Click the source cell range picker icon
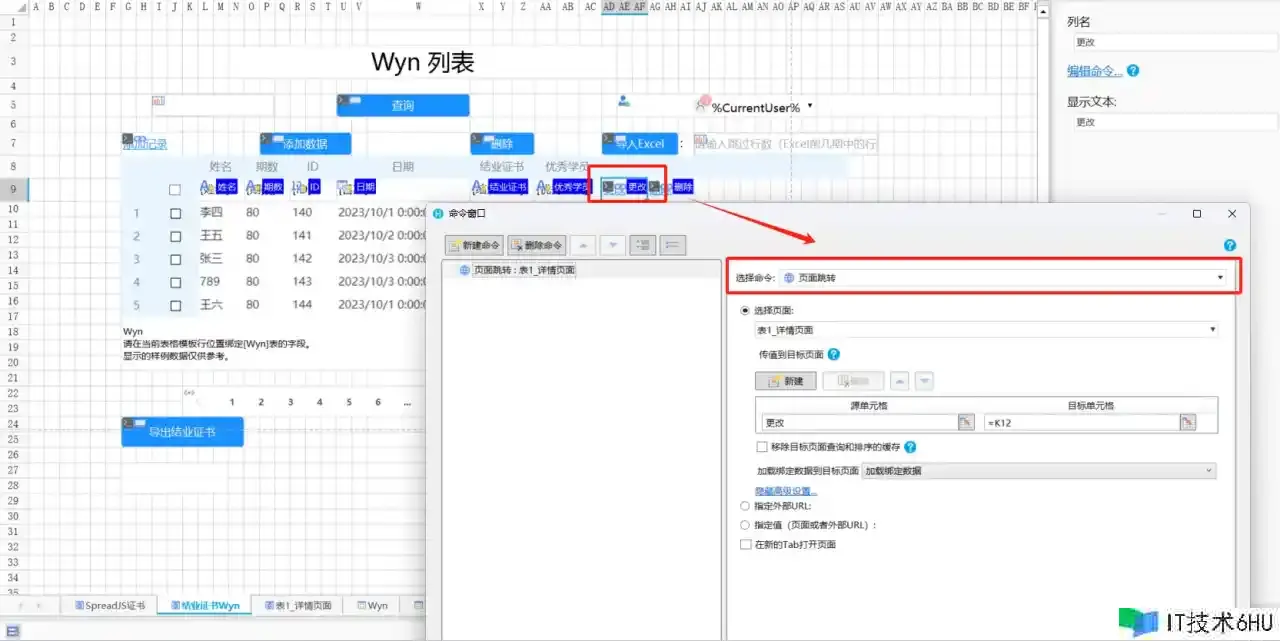Screen dimensions: 1280x641 965,423
